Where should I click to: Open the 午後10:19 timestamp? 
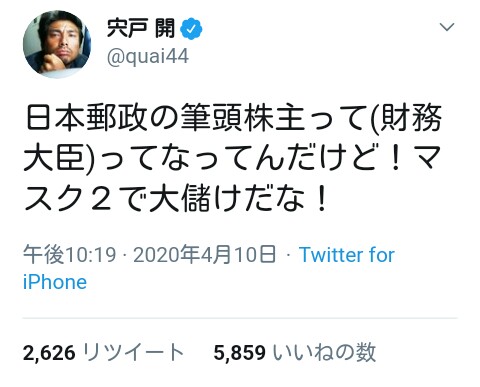point(70,255)
